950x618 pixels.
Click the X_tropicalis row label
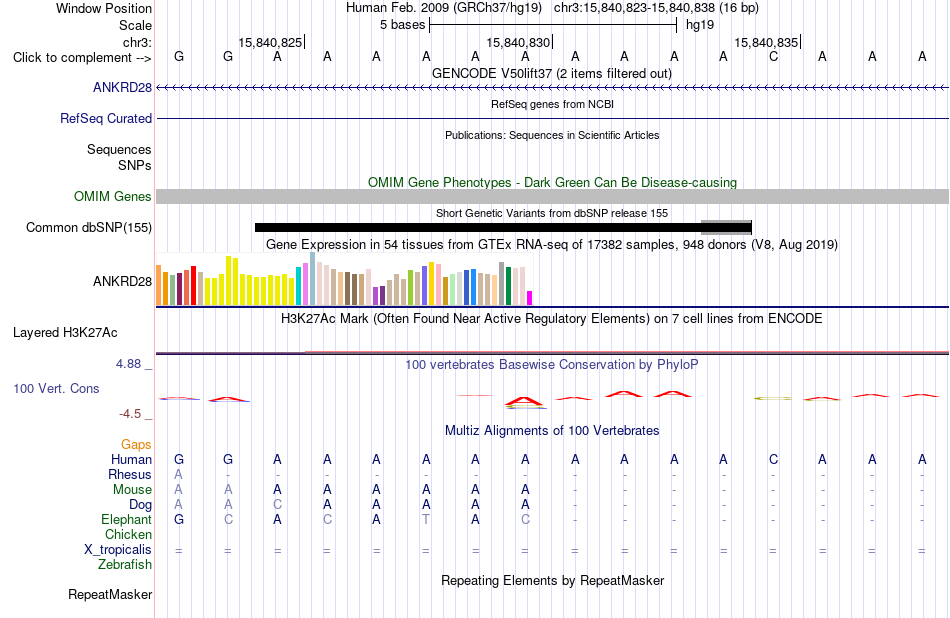point(118,550)
